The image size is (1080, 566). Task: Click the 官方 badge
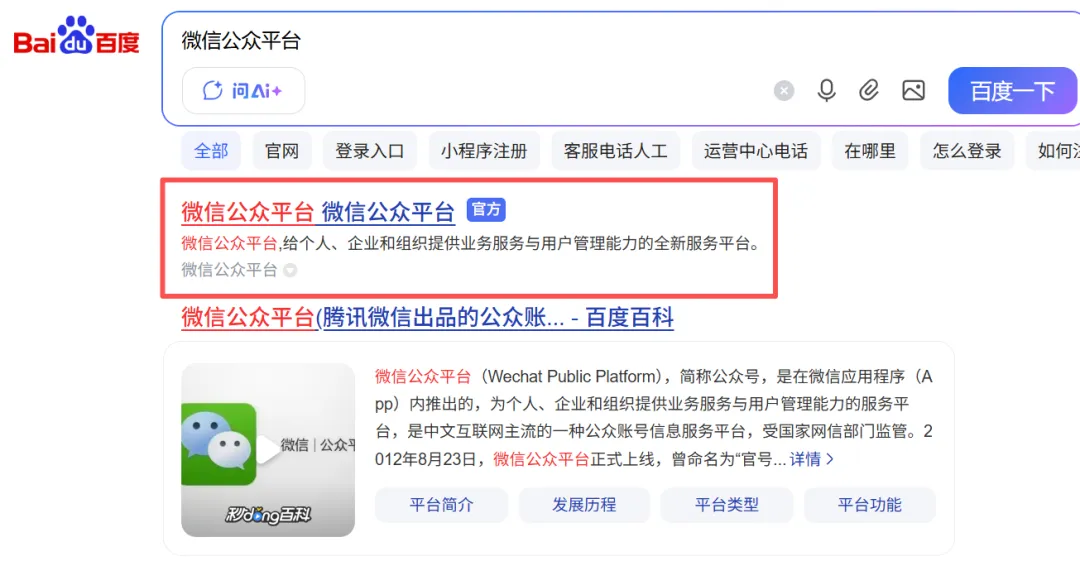(486, 209)
